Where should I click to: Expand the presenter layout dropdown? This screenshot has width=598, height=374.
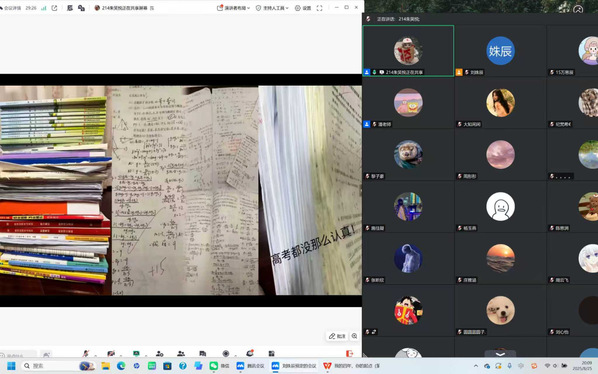233,8
